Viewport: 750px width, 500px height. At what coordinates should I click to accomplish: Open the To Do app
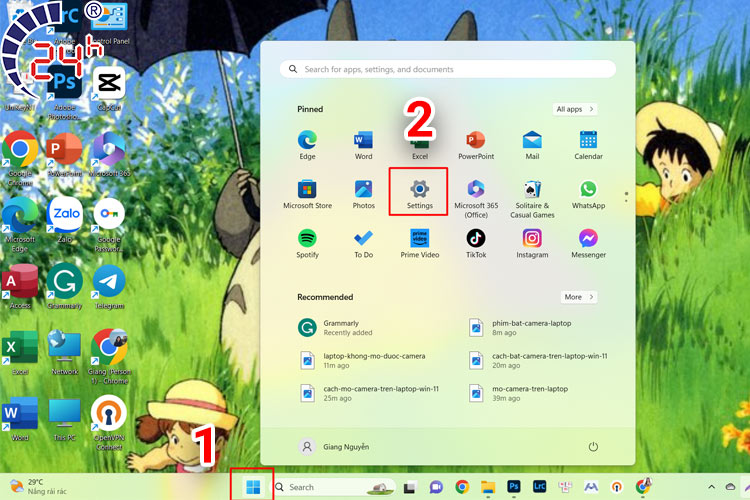coord(364,243)
